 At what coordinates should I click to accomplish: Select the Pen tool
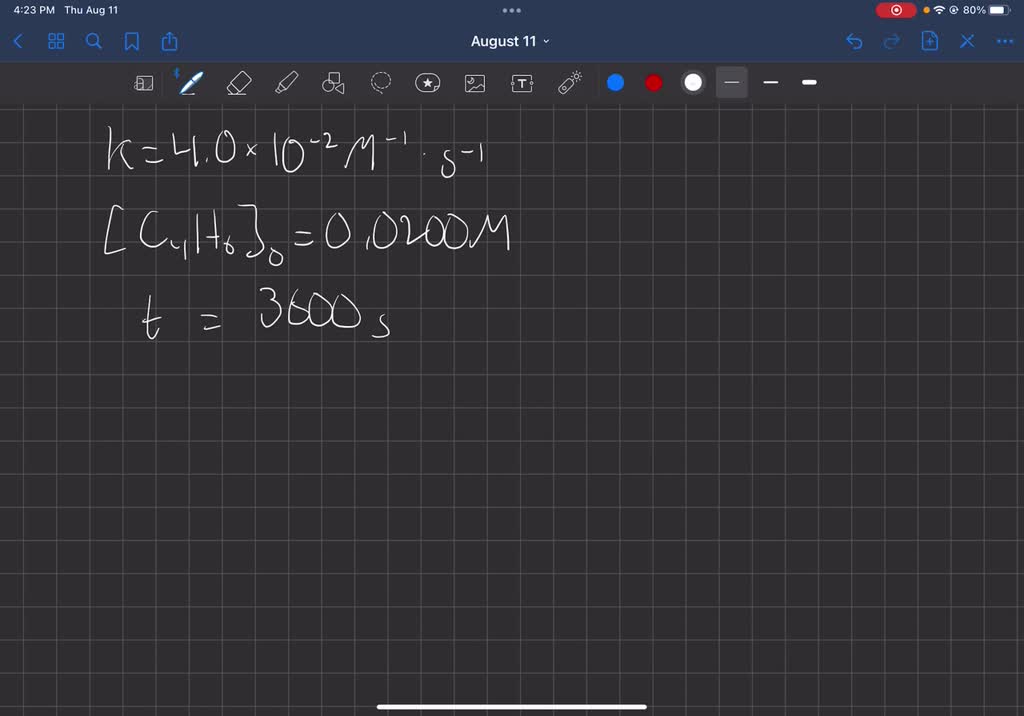tap(190, 83)
